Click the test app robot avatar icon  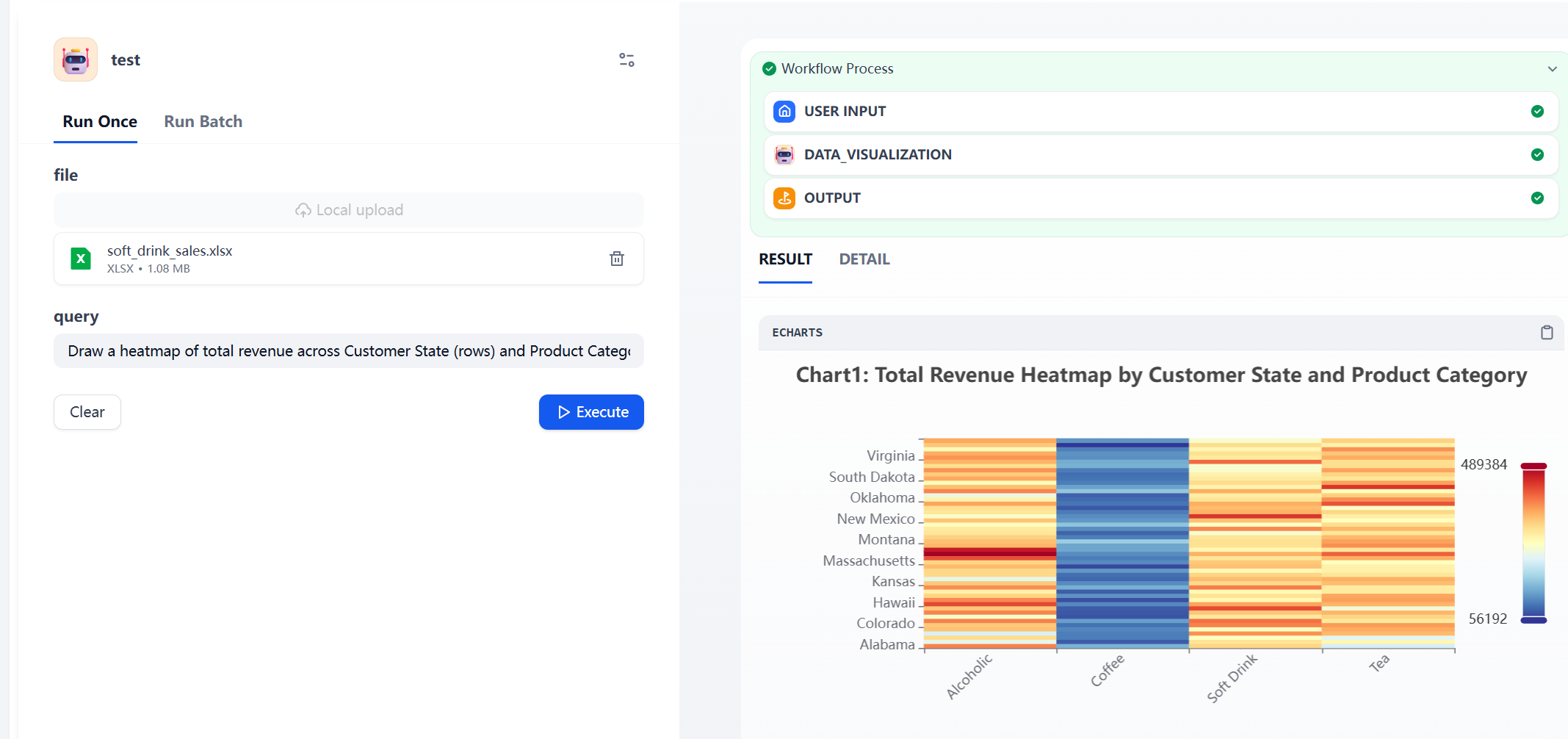point(76,60)
